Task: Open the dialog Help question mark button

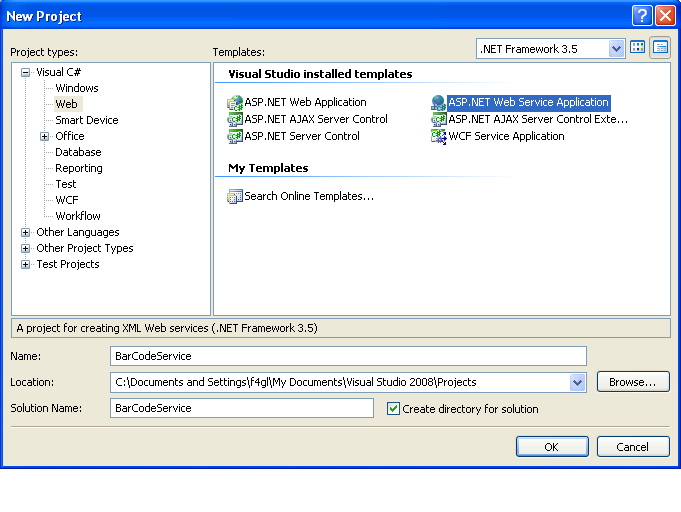Action: point(642,16)
